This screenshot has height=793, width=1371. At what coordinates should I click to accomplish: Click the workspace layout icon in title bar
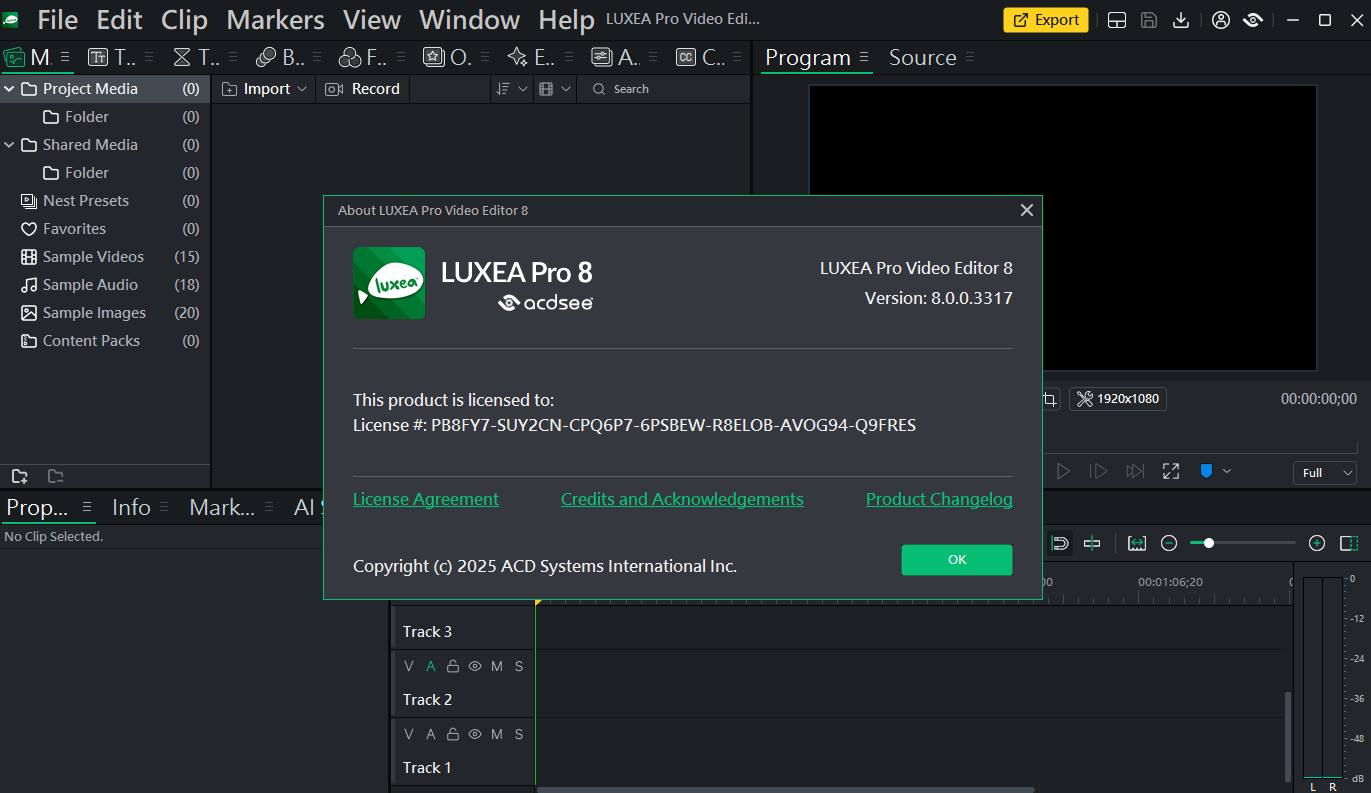pyautogui.click(x=1118, y=20)
